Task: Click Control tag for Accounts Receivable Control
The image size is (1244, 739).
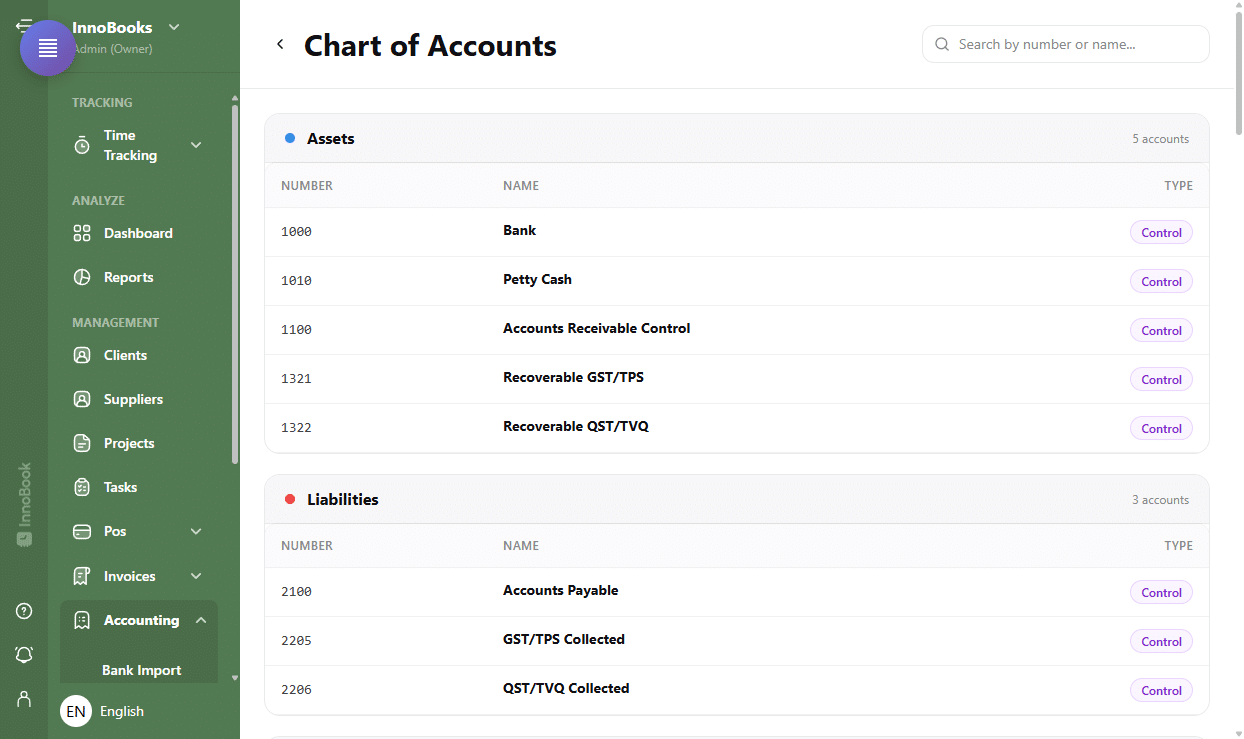Action: point(1161,330)
